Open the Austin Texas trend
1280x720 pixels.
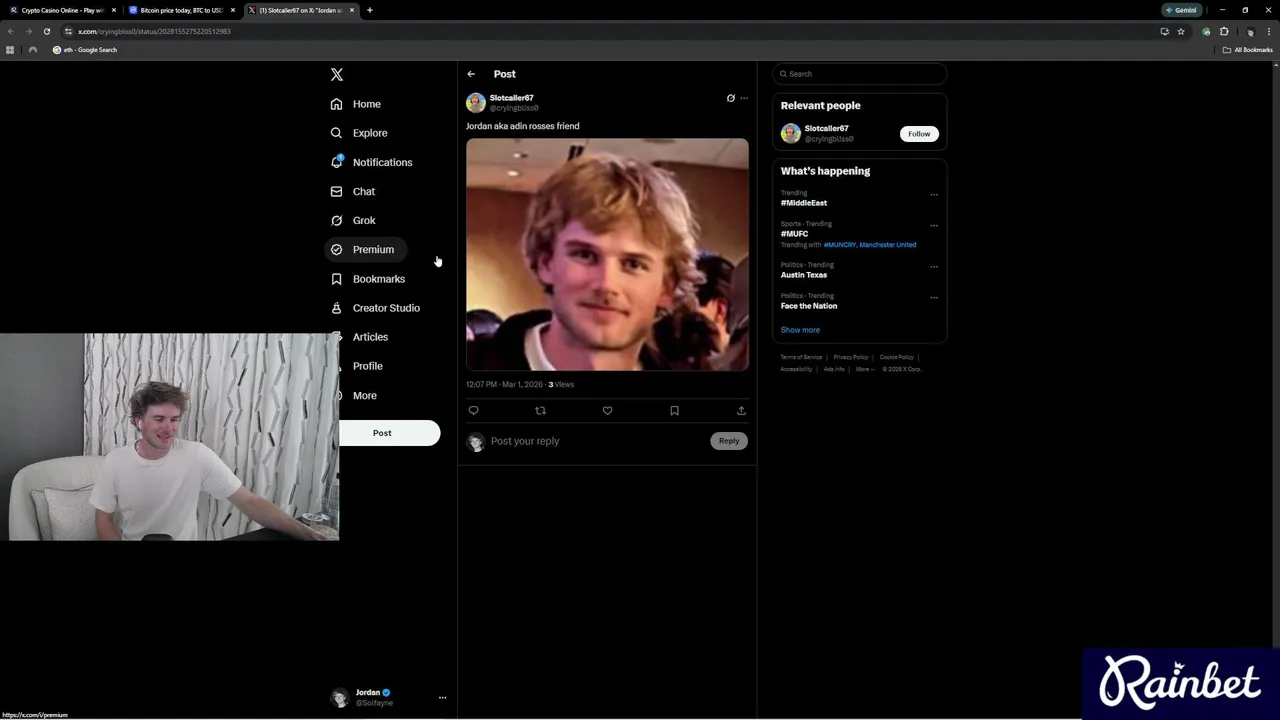804,275
